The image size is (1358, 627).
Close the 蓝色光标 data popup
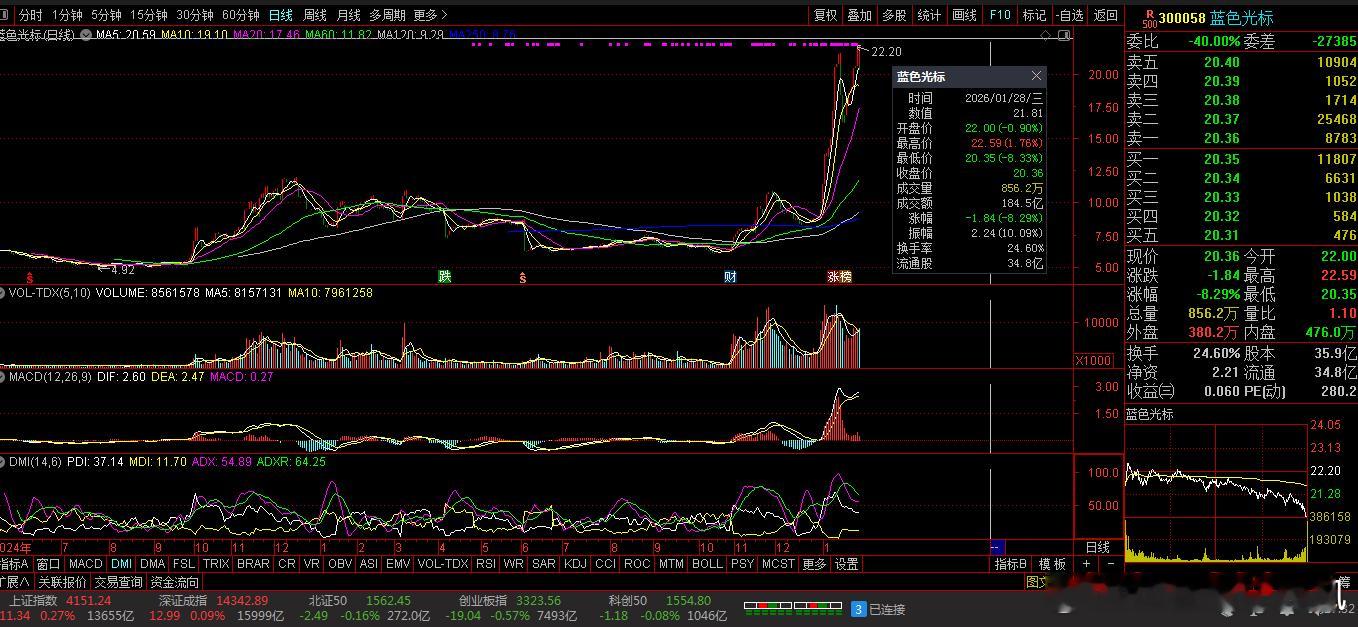(x=1036, y=76)
